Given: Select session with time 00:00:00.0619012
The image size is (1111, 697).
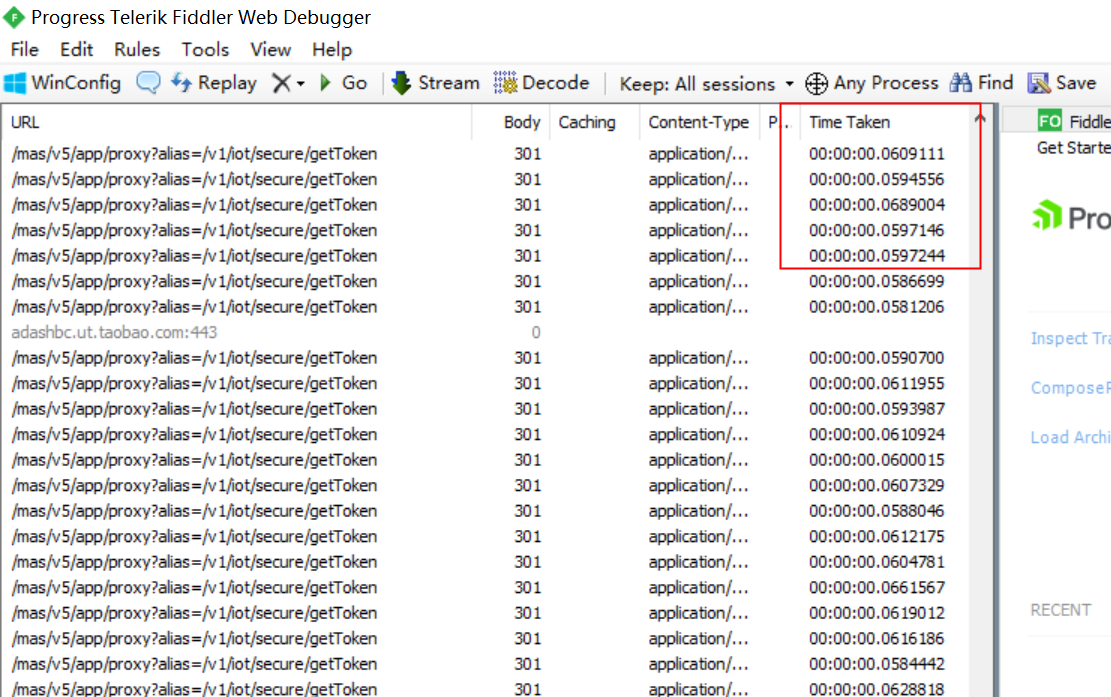Looking at the screenshot, I should pyautogui.click(x=485, y=613).
